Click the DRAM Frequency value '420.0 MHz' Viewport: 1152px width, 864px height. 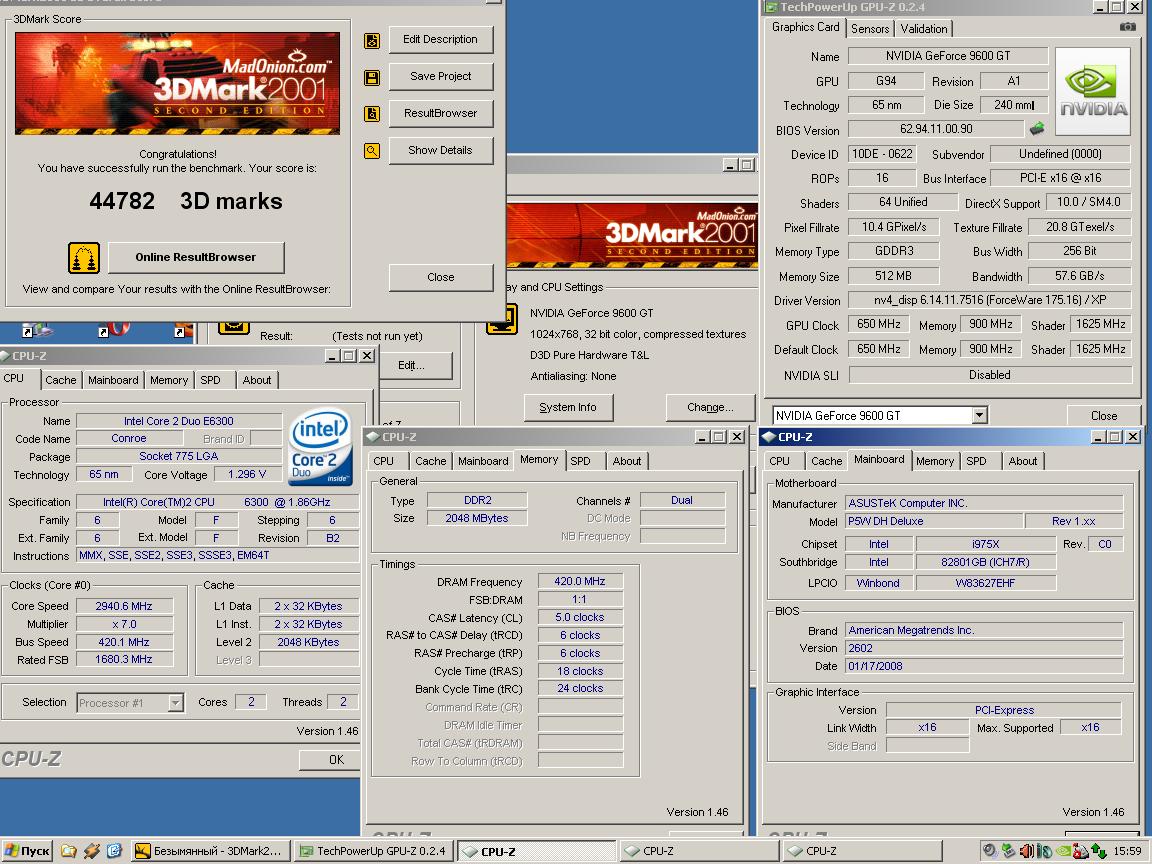point(580,581)
